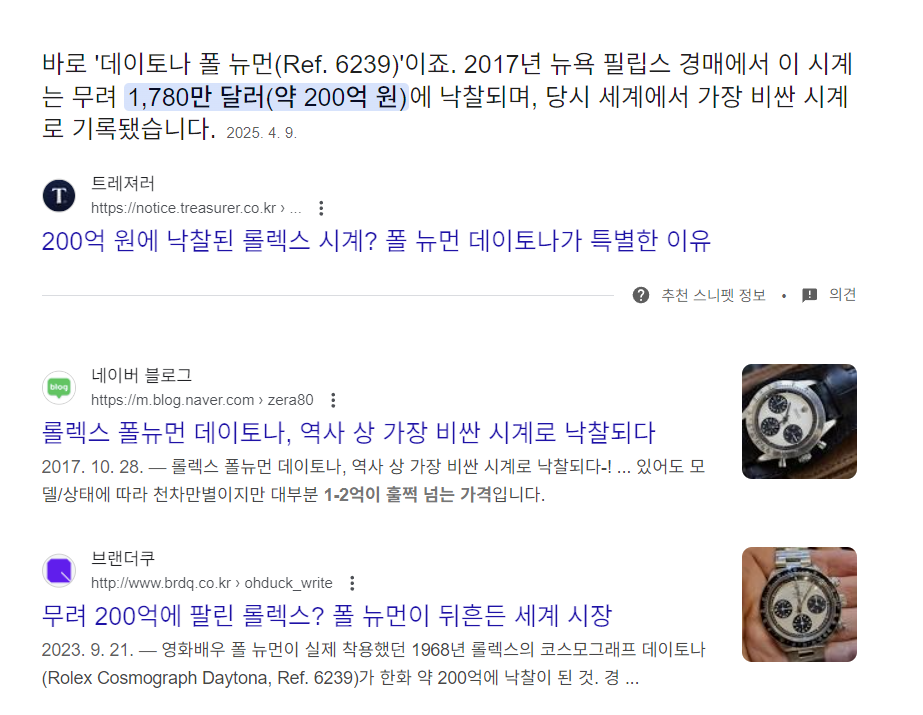923x715 pixels.
Task: Open the three-dot menu beside m.blog.naver.com
Action: pyautogui.click(x=333, y=400)
